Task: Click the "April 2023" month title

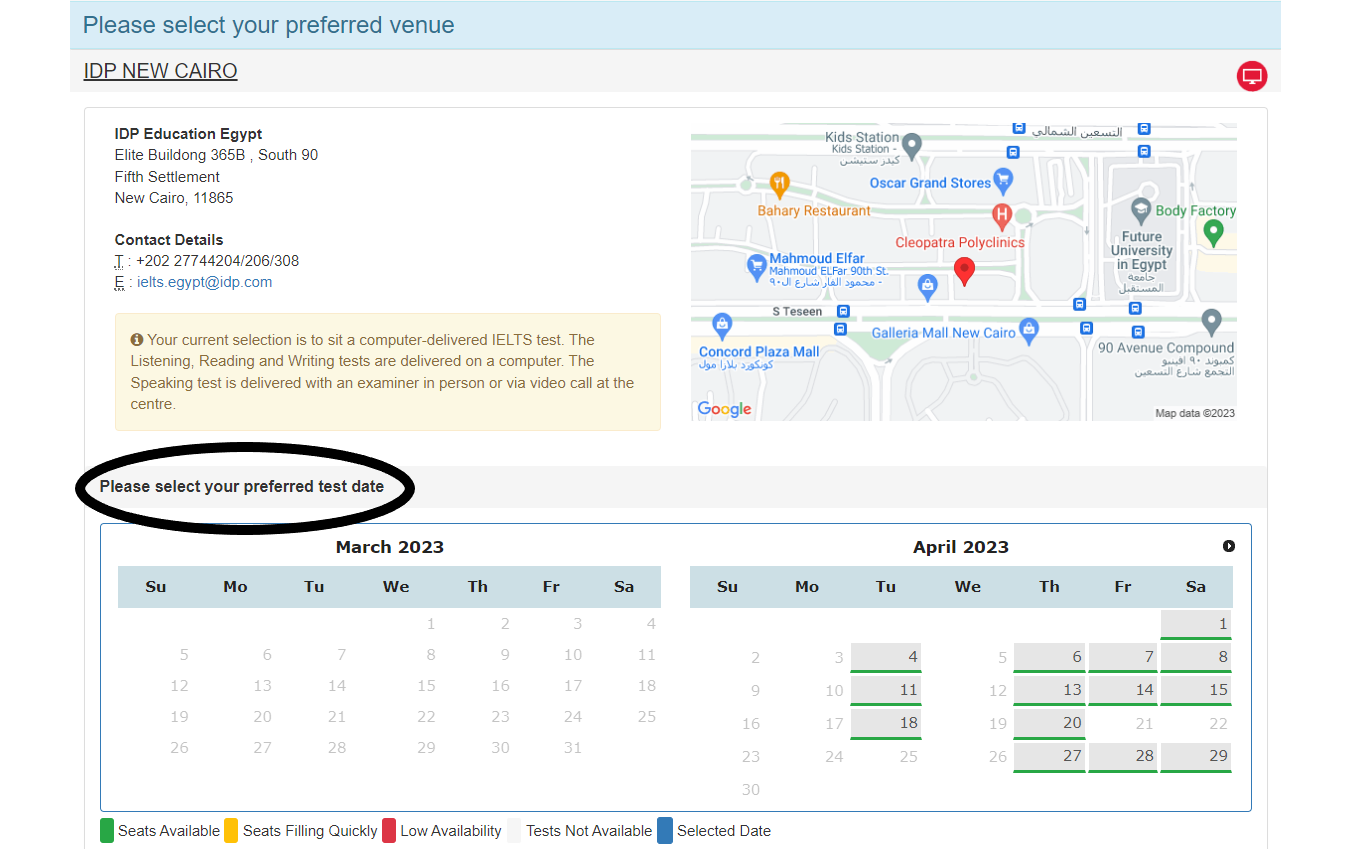Action: [961, 547]
